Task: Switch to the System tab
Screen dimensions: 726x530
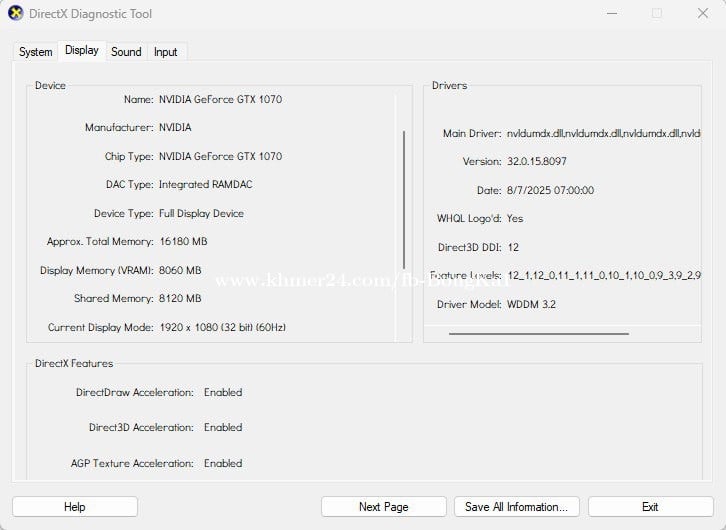Action: [x=35, y=52]
